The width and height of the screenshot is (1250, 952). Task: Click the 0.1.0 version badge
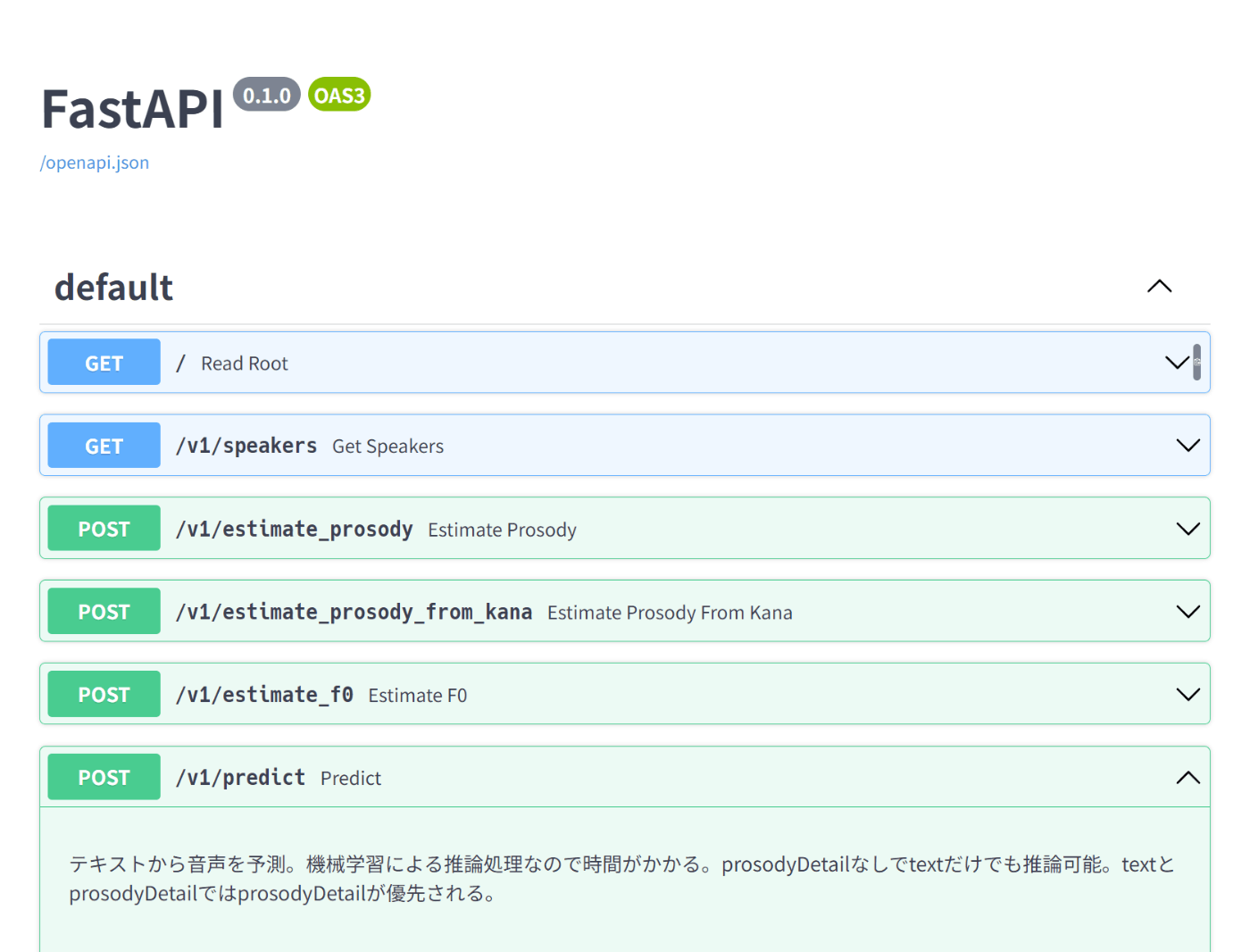tap(267, 95)
